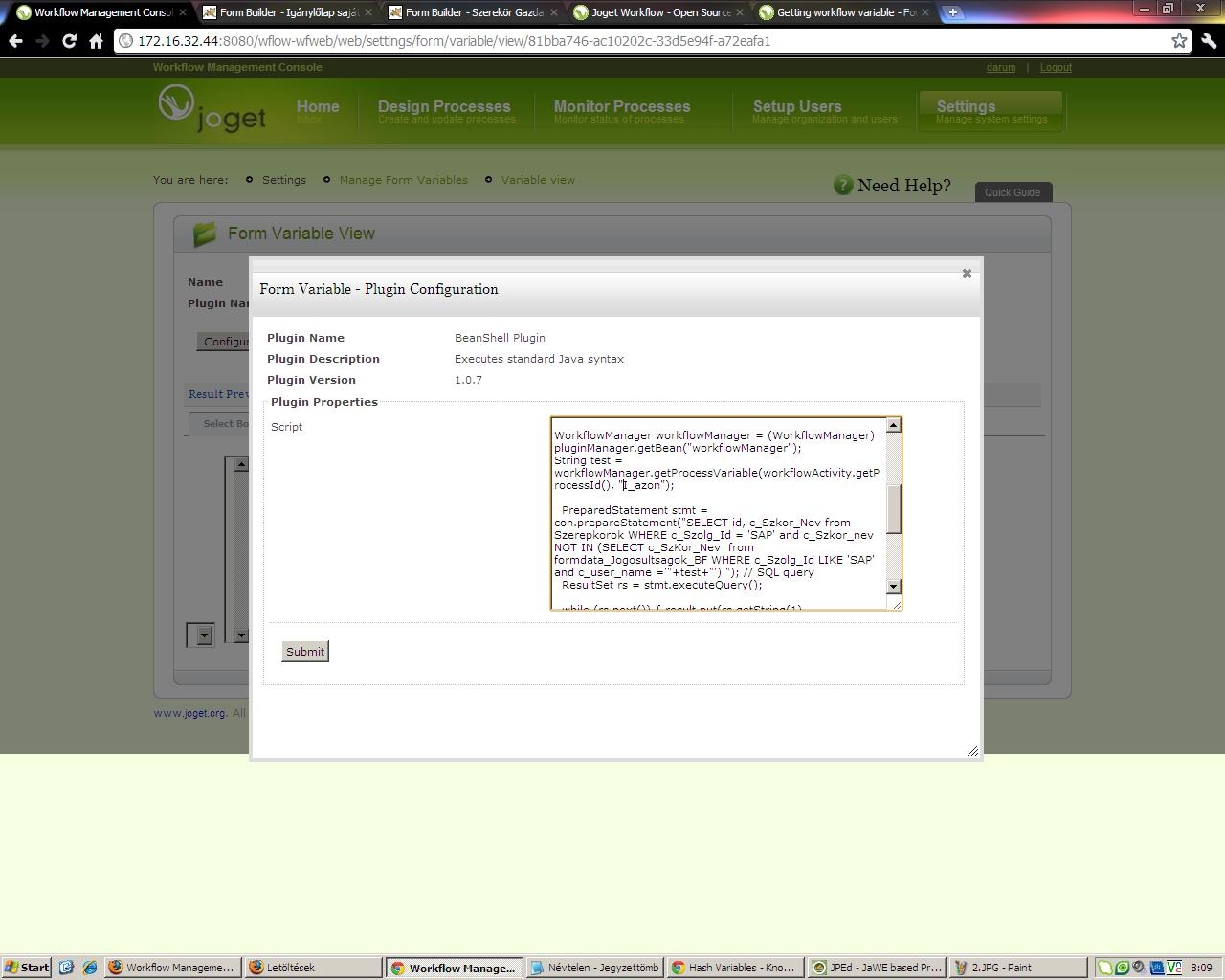This screenshot has width=1225, height=980.
Task: Switch to the Form Builder - Igénylőlap tab
Action: point(285,12)
